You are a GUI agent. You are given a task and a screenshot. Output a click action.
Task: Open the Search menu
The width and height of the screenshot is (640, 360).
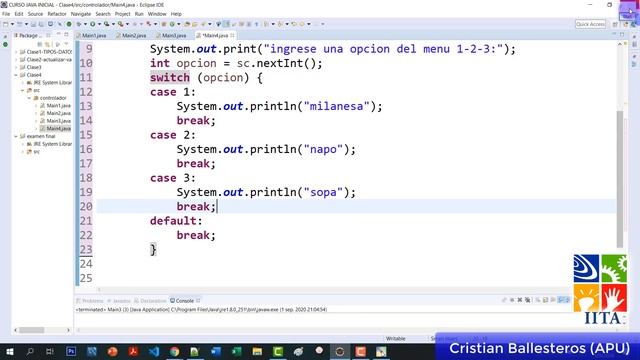tap(103, 14)
